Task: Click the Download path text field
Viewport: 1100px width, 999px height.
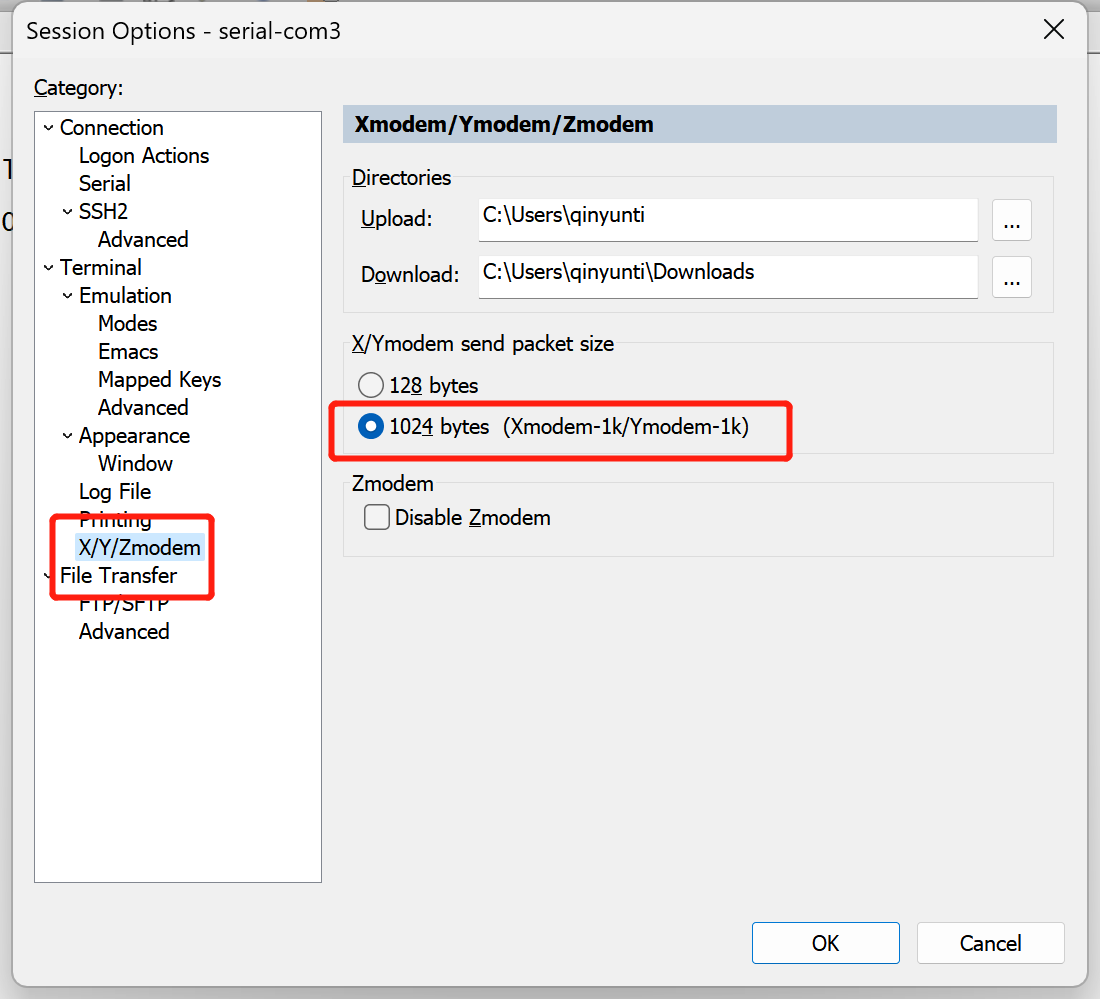Action: tap(727, 277)
